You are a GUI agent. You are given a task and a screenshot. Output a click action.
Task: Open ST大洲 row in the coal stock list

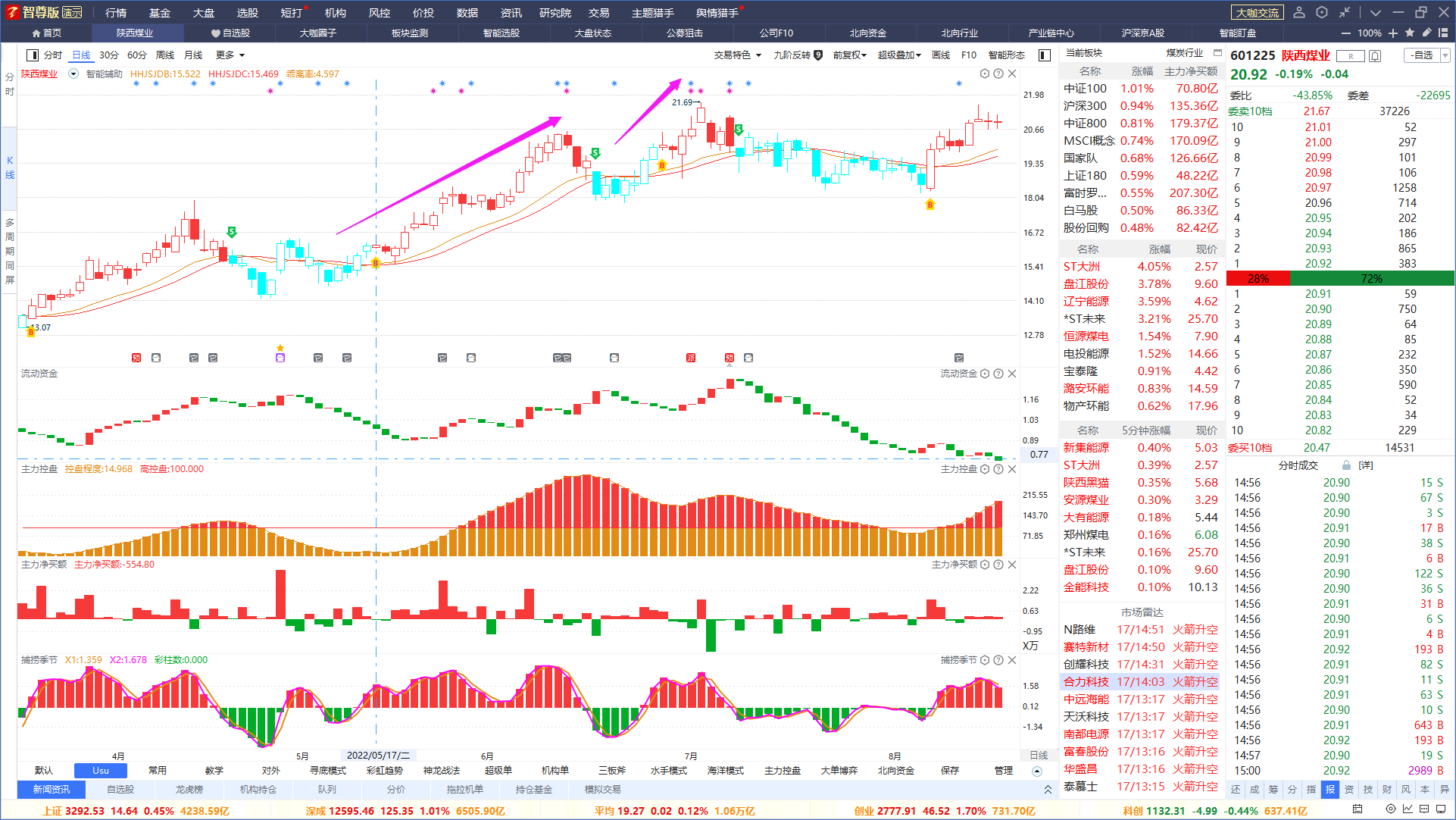pyautogui.click(x=1141, y=267)
